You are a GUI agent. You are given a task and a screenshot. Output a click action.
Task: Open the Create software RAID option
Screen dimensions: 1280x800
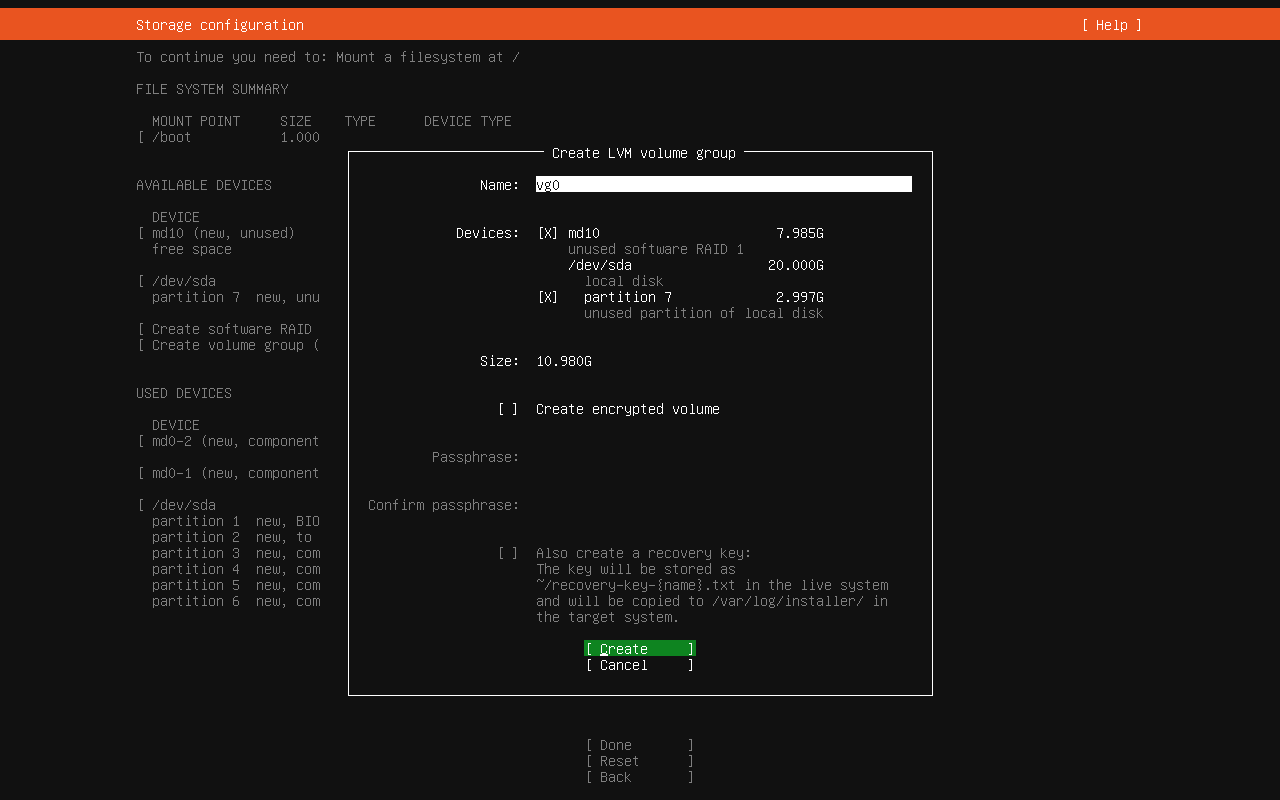pos(230,329)
